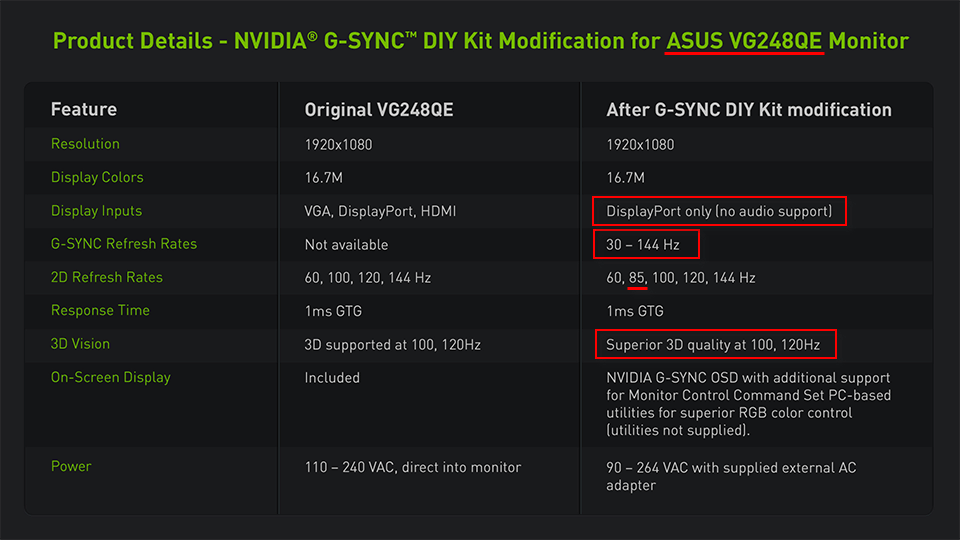The height and width of the screenshot is (540, 960).
Task: Click the Power feature label
Action: [71, 466]
